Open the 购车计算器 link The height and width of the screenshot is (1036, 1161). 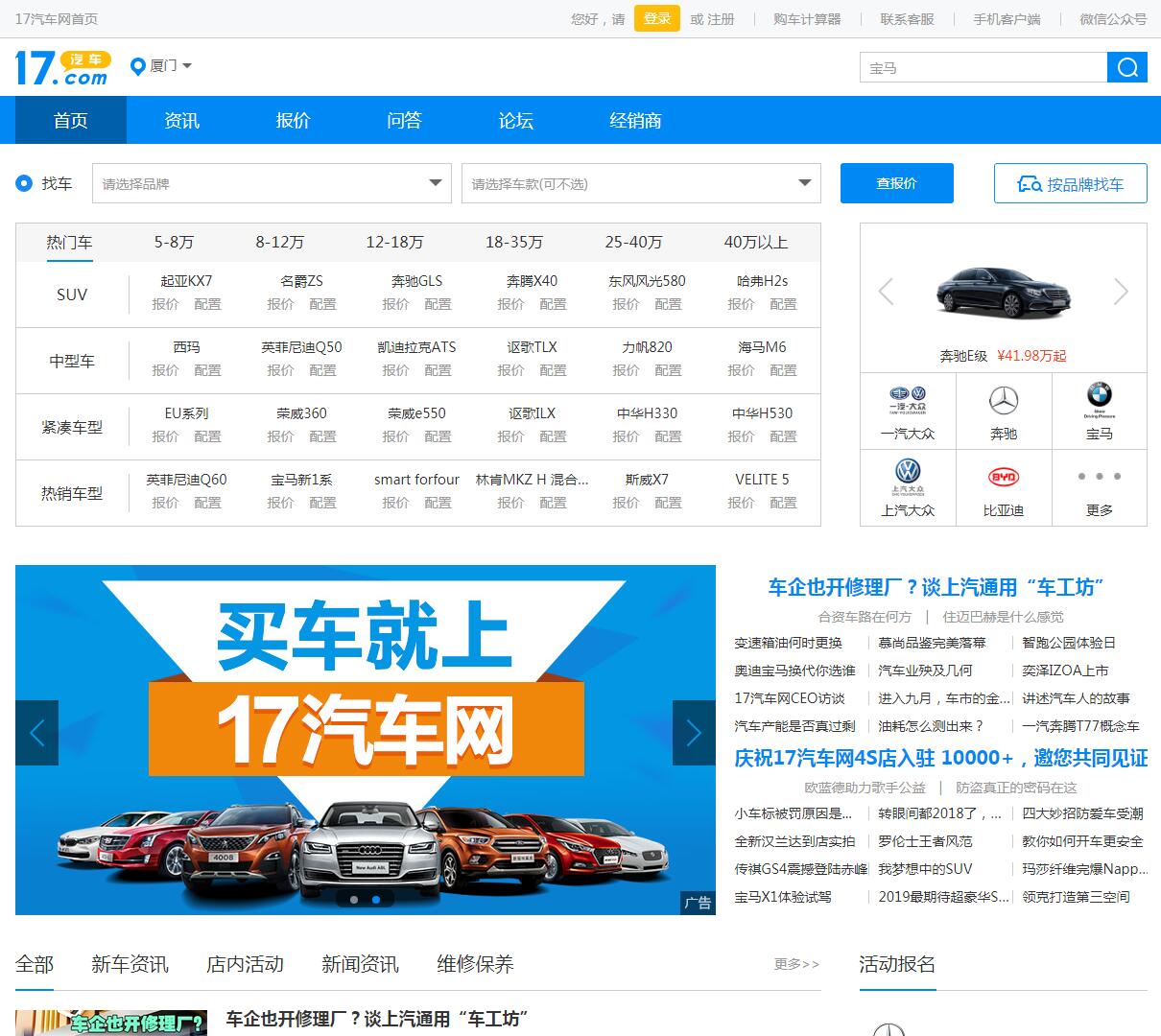[807, 19]
